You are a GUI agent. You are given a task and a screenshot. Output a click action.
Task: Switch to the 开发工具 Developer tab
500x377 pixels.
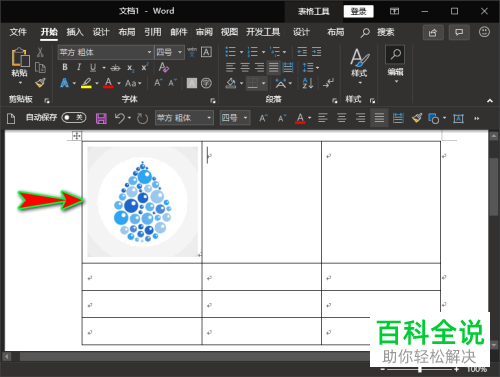pyautogui.click(x=263, y=32)
